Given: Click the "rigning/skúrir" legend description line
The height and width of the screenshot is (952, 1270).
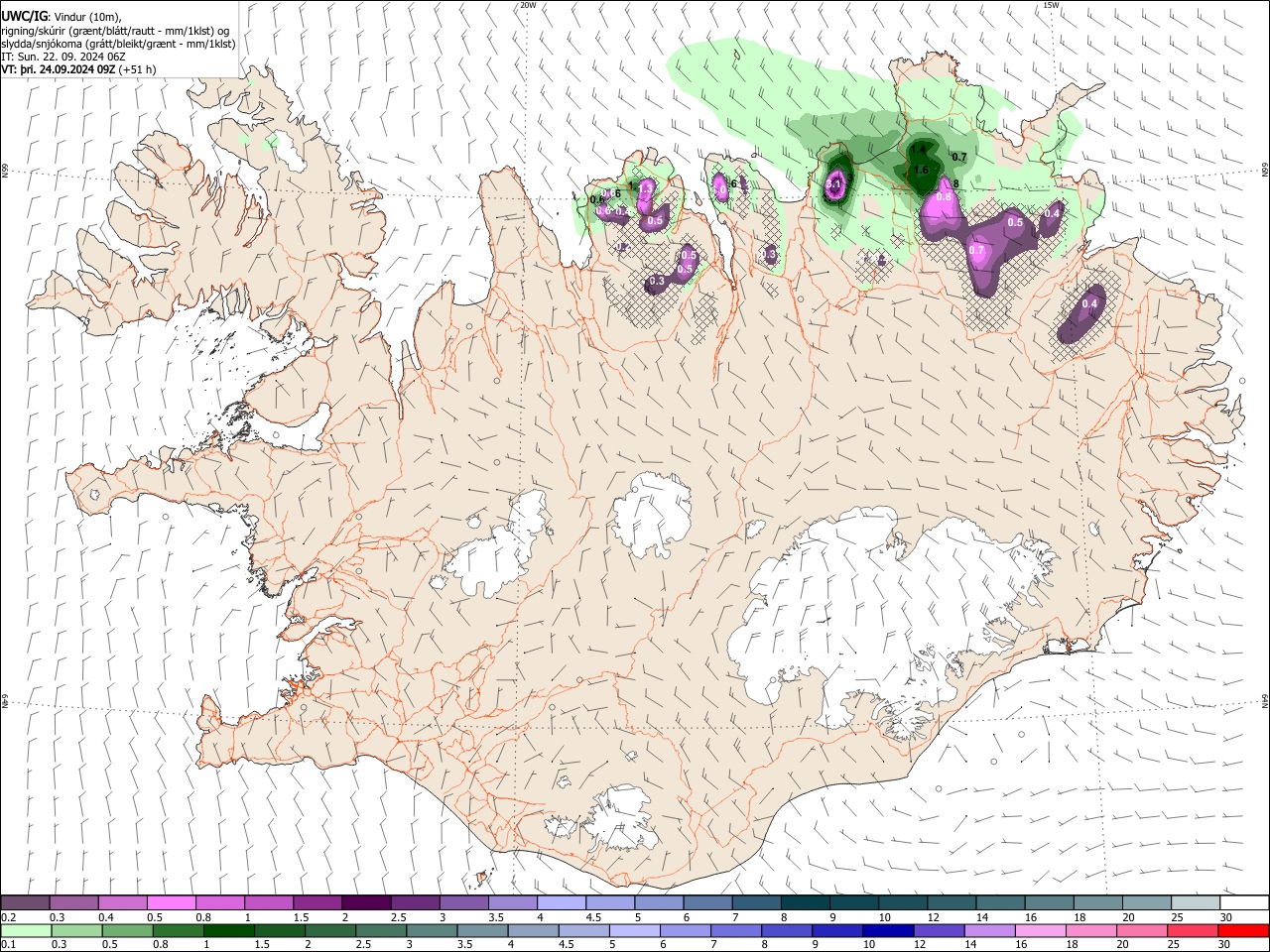Looking at the screenshot, I should click(x=116, y=31).
